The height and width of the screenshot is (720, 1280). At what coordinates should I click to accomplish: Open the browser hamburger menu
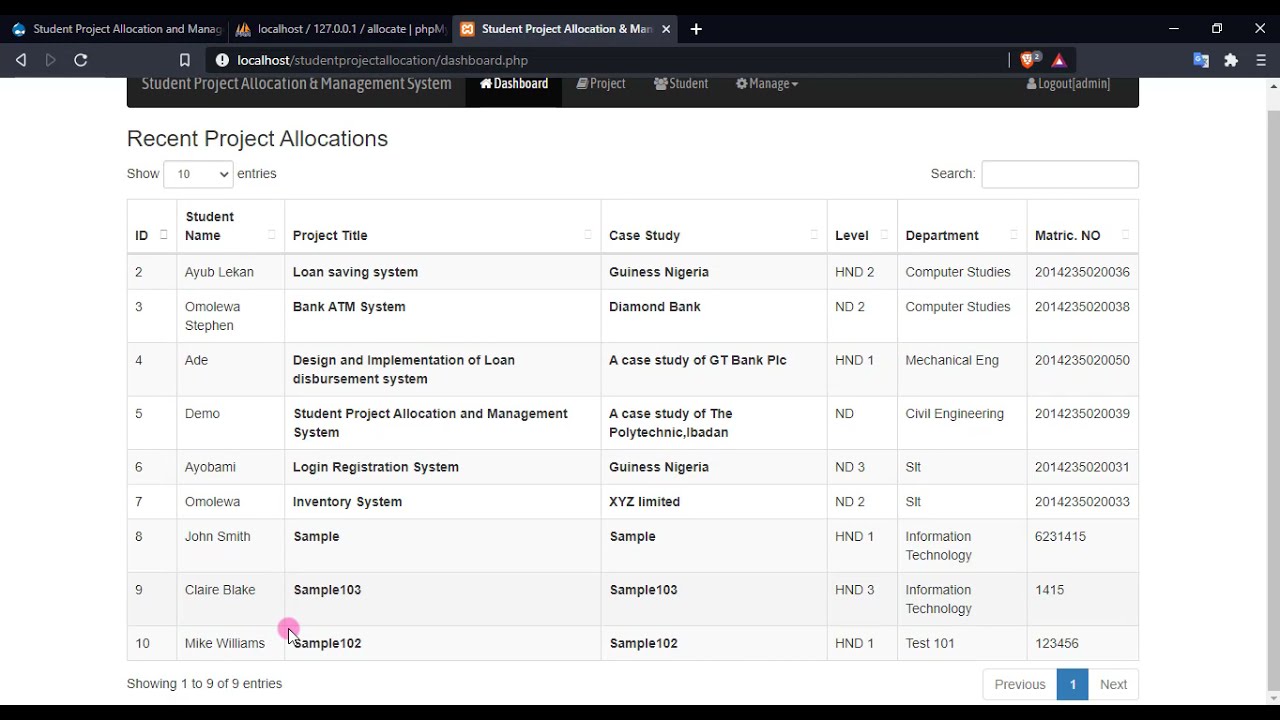pyautogui.click(x=1261, y=60)
